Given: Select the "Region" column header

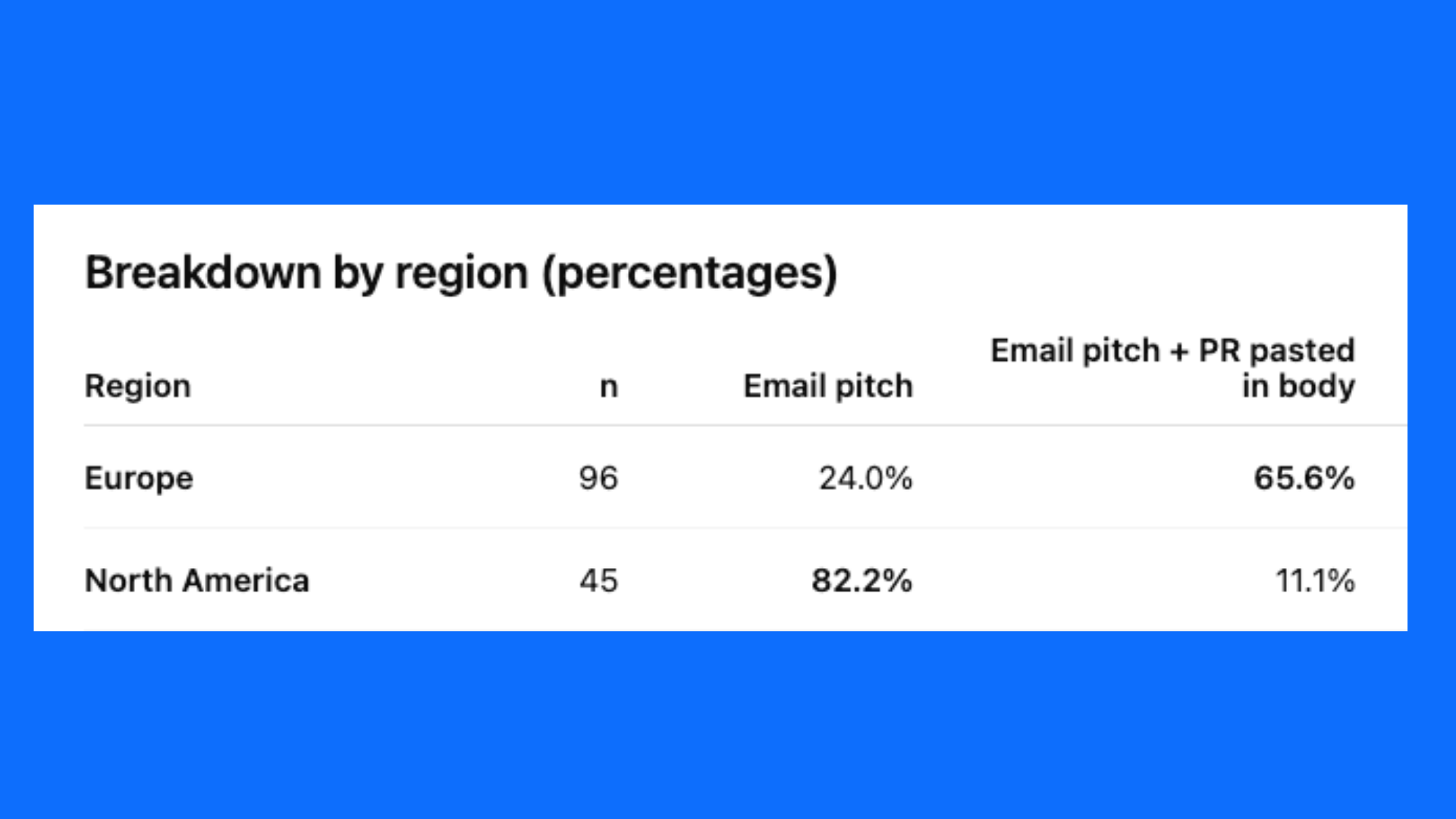Looking at the screenshot, I should (137, 386).
